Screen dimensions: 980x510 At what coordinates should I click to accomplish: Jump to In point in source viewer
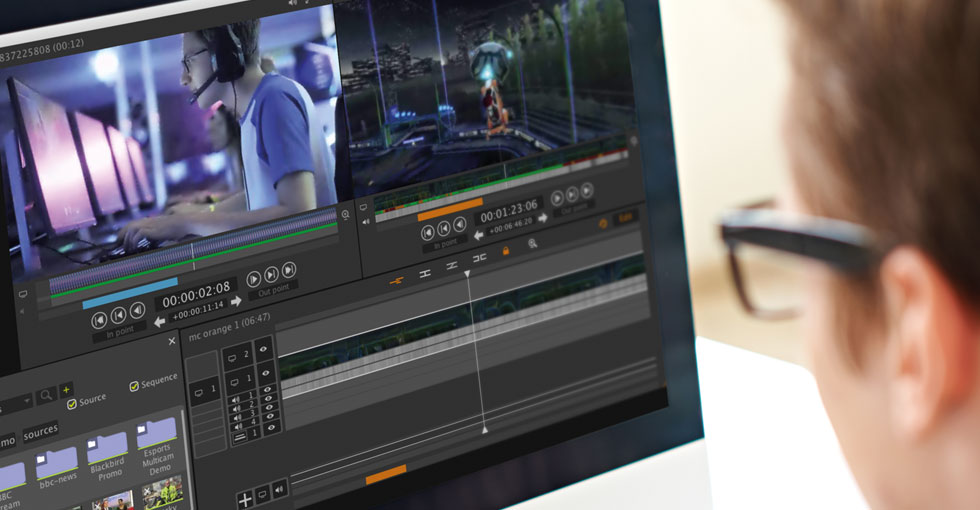tap(99, 321)
